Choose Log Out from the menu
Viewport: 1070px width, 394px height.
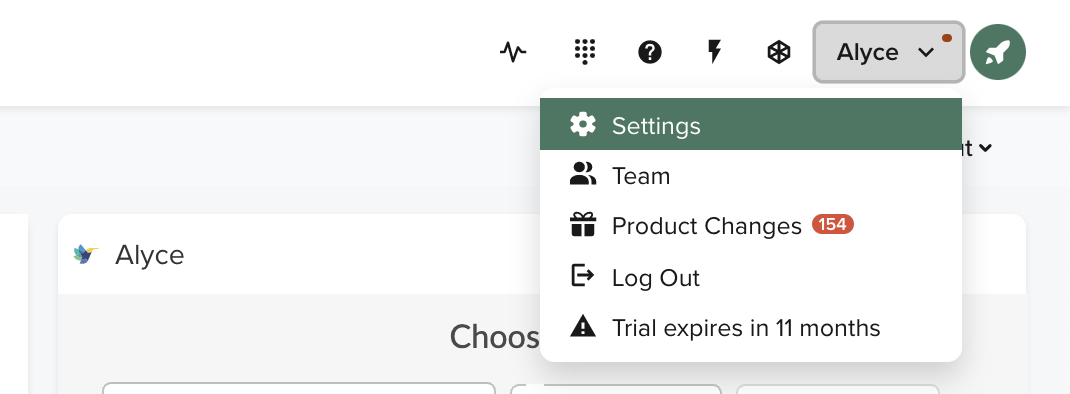751,277
